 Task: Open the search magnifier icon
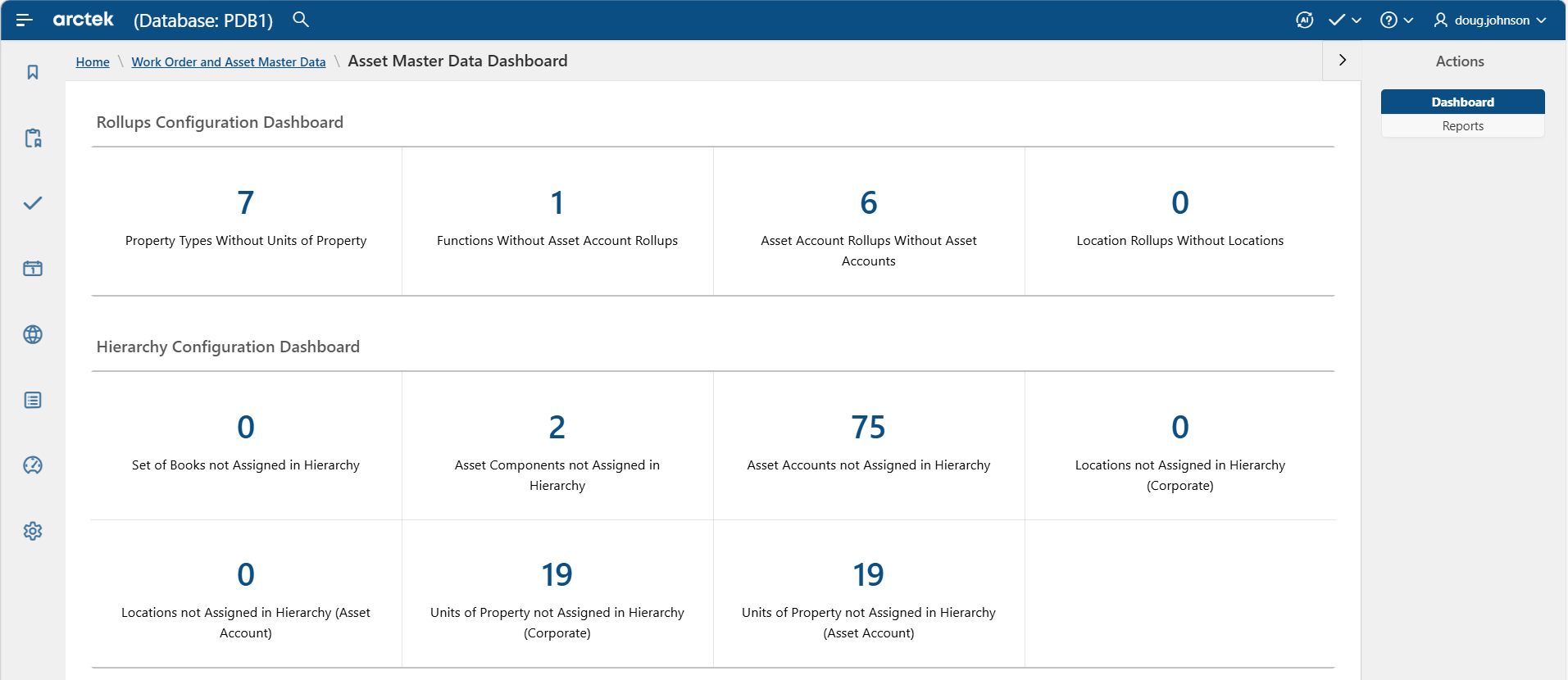click(x=301, y=19)
